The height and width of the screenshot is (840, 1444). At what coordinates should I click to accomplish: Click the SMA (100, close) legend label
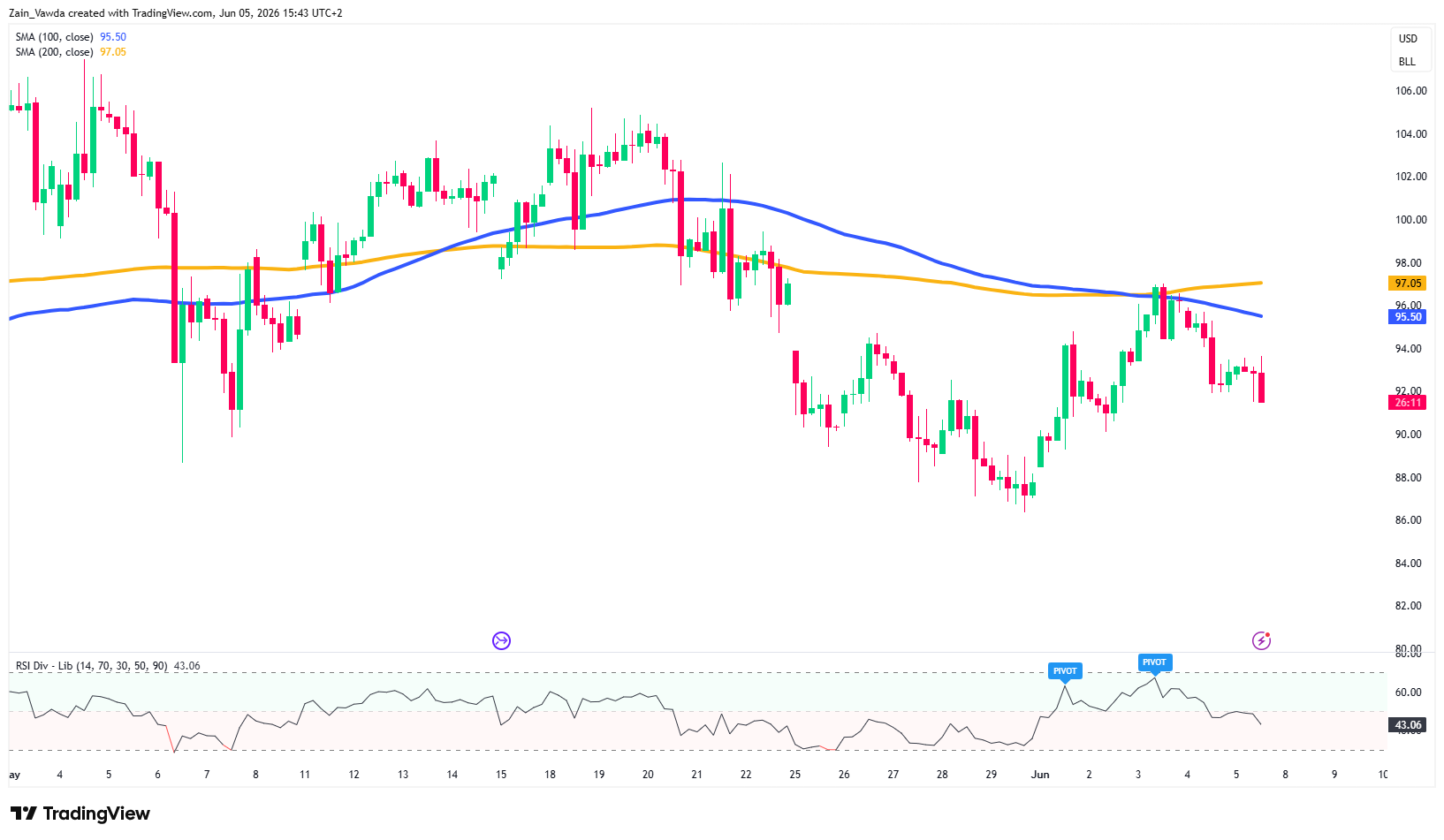coord(54,37)
